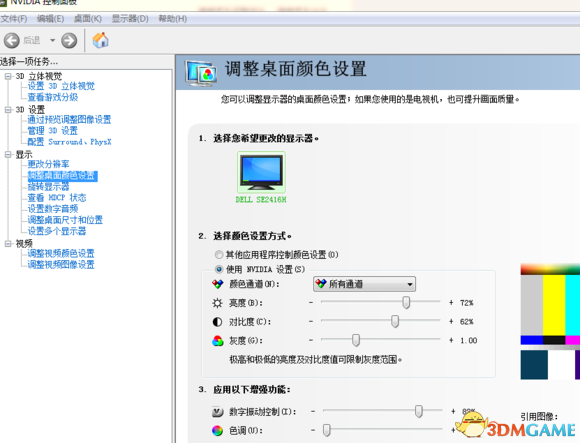This screenshot has height=443, width=580.
Task: Click the Back arrow navigation icon
Action: click(x=11, y=40)
